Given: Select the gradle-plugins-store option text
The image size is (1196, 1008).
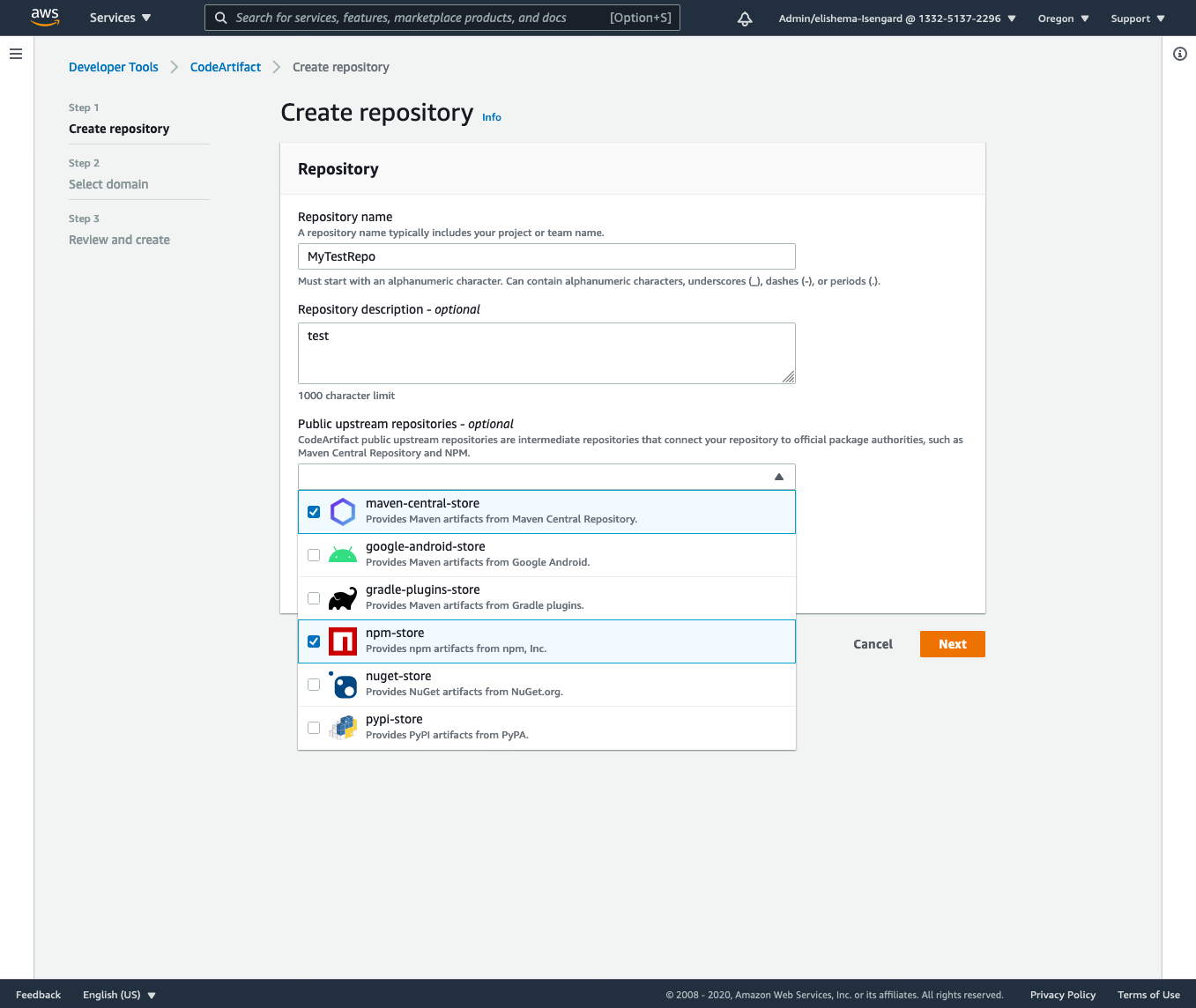Looking at the screenshot, I should coord(422,589).
